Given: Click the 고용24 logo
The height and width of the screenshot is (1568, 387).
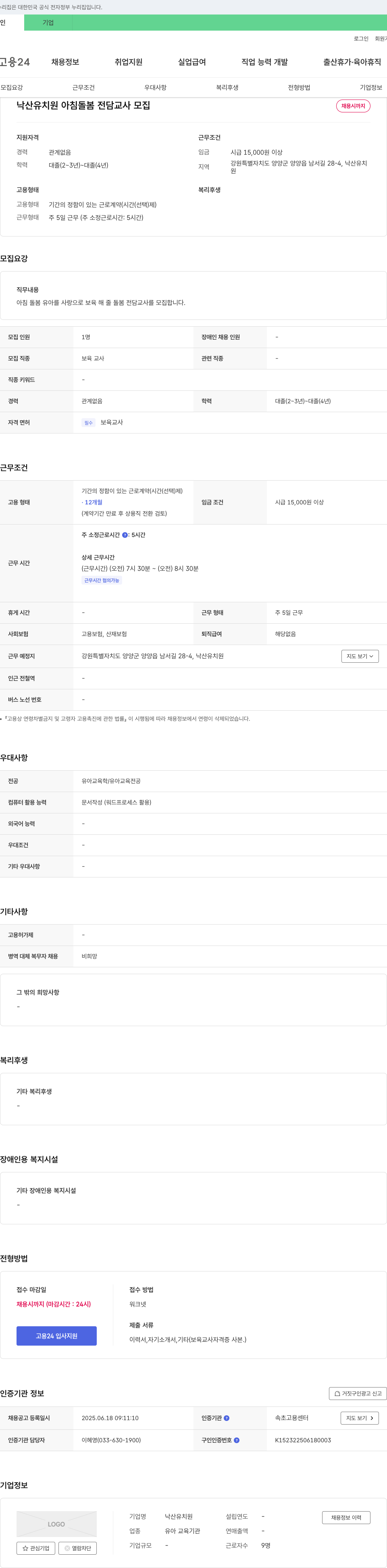Looking at the screenshot, I should coord(15,62).
